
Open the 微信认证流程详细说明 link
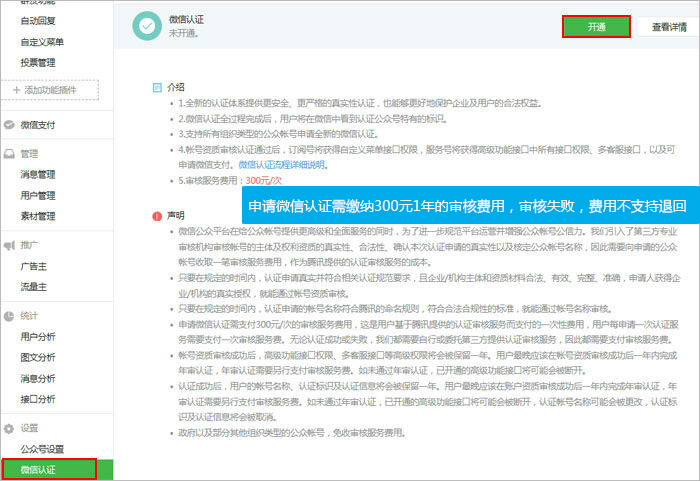(x=281, y=164)
